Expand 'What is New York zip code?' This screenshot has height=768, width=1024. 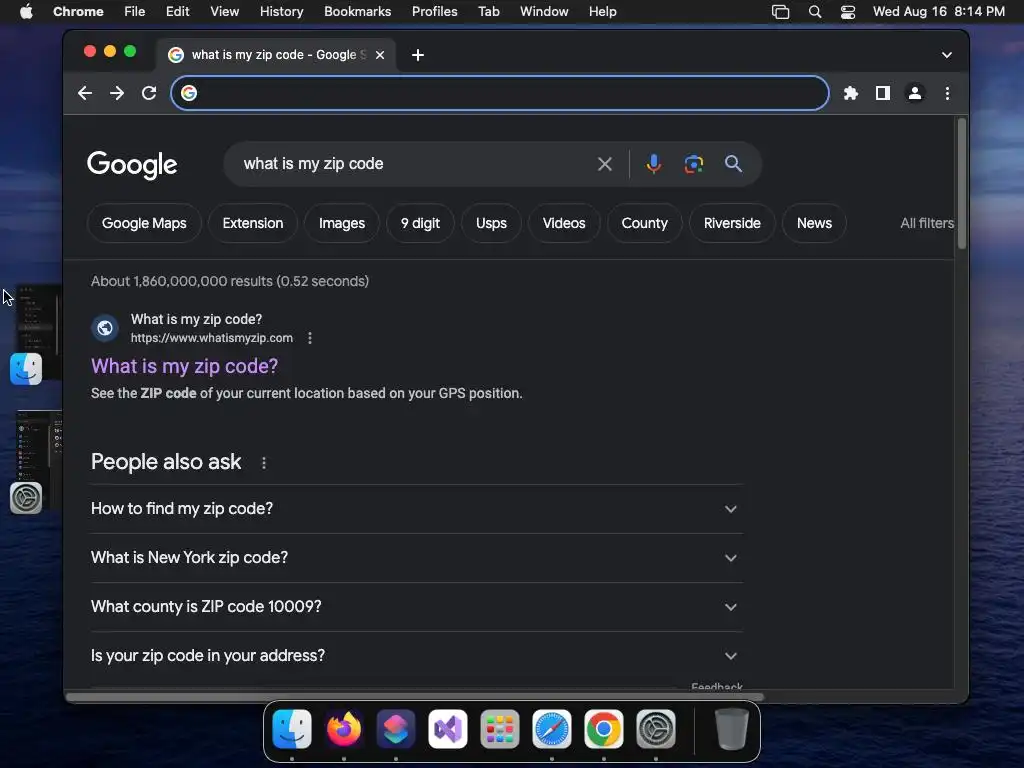click(417, 558)
